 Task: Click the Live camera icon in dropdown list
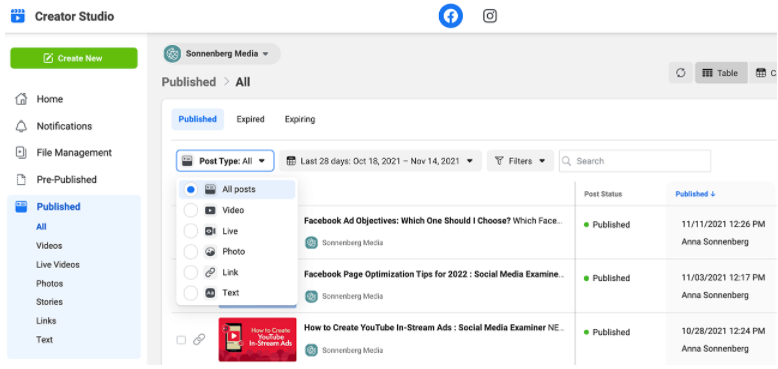(x=210, y=231)
